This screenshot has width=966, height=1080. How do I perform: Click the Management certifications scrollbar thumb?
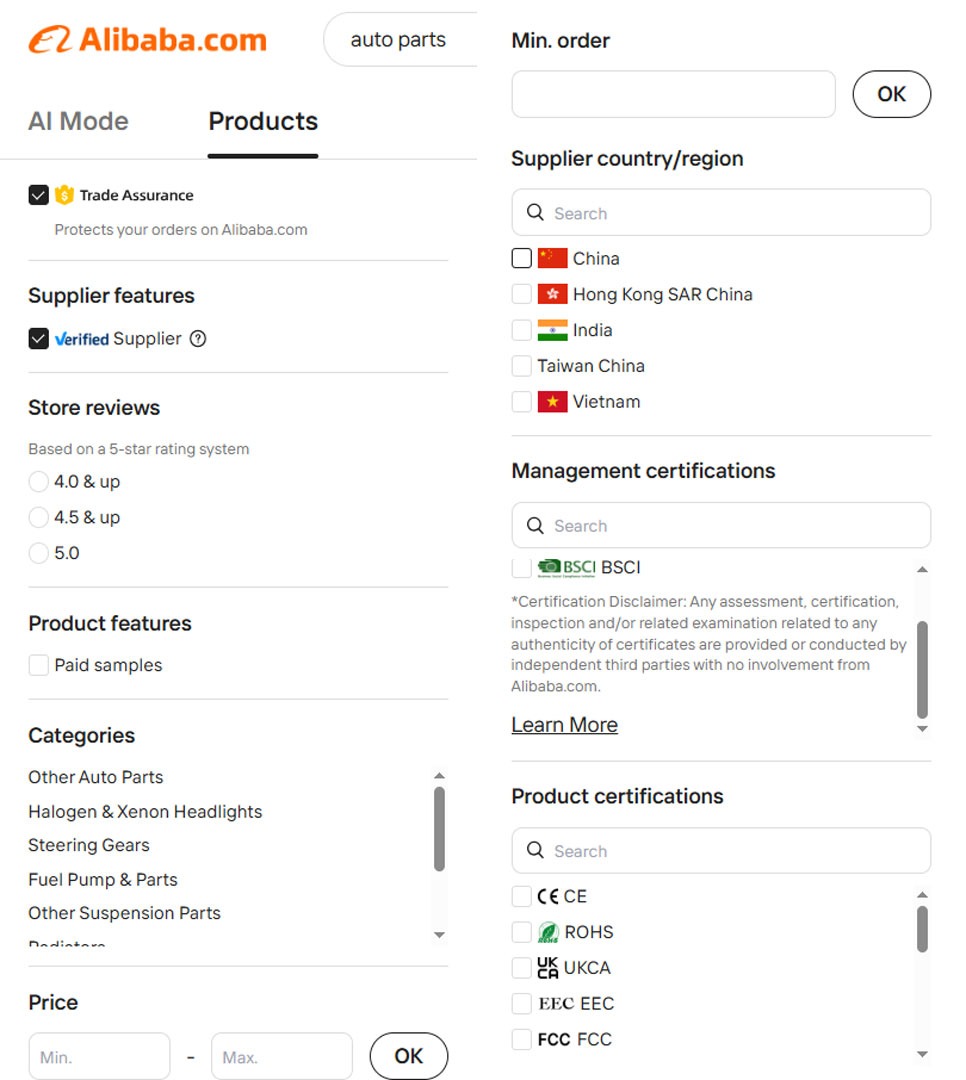point(923,670)
